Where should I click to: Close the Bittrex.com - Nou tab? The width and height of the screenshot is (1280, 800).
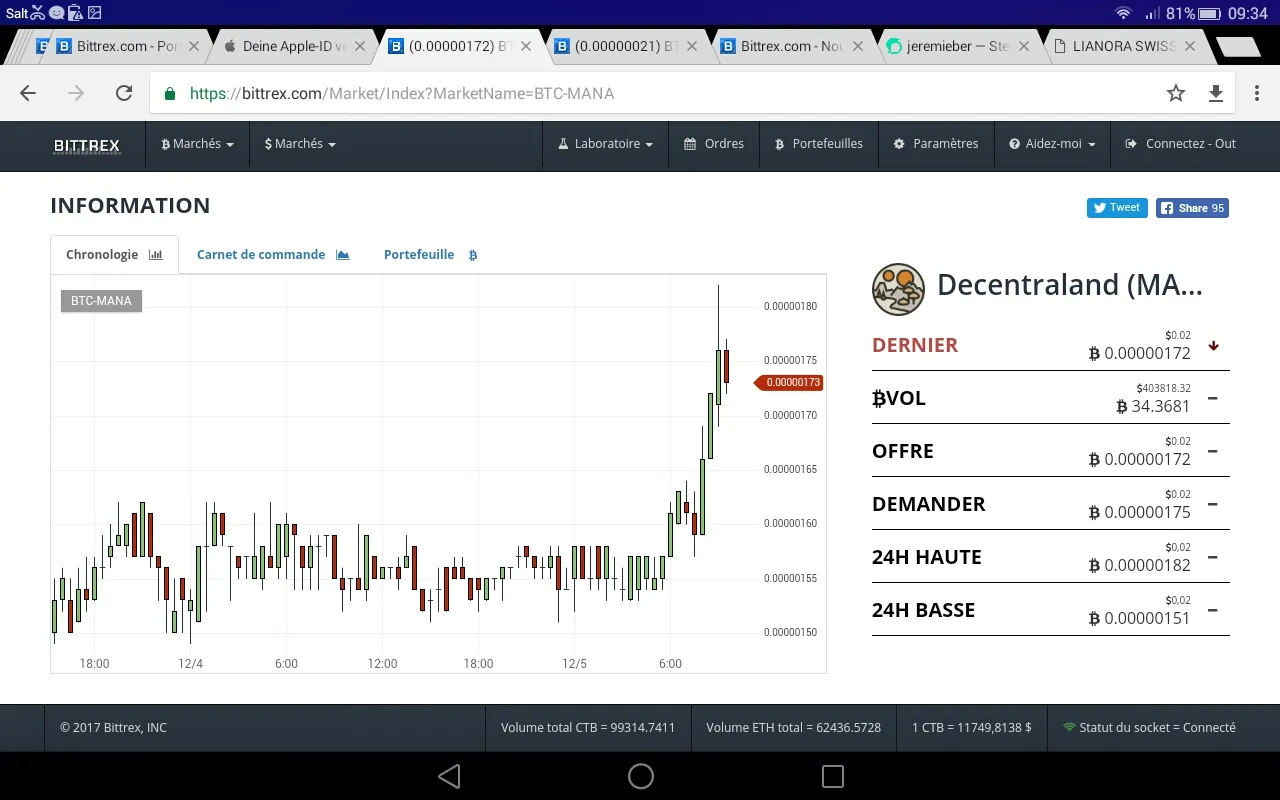pyautogui.click(x=858, y=46)
